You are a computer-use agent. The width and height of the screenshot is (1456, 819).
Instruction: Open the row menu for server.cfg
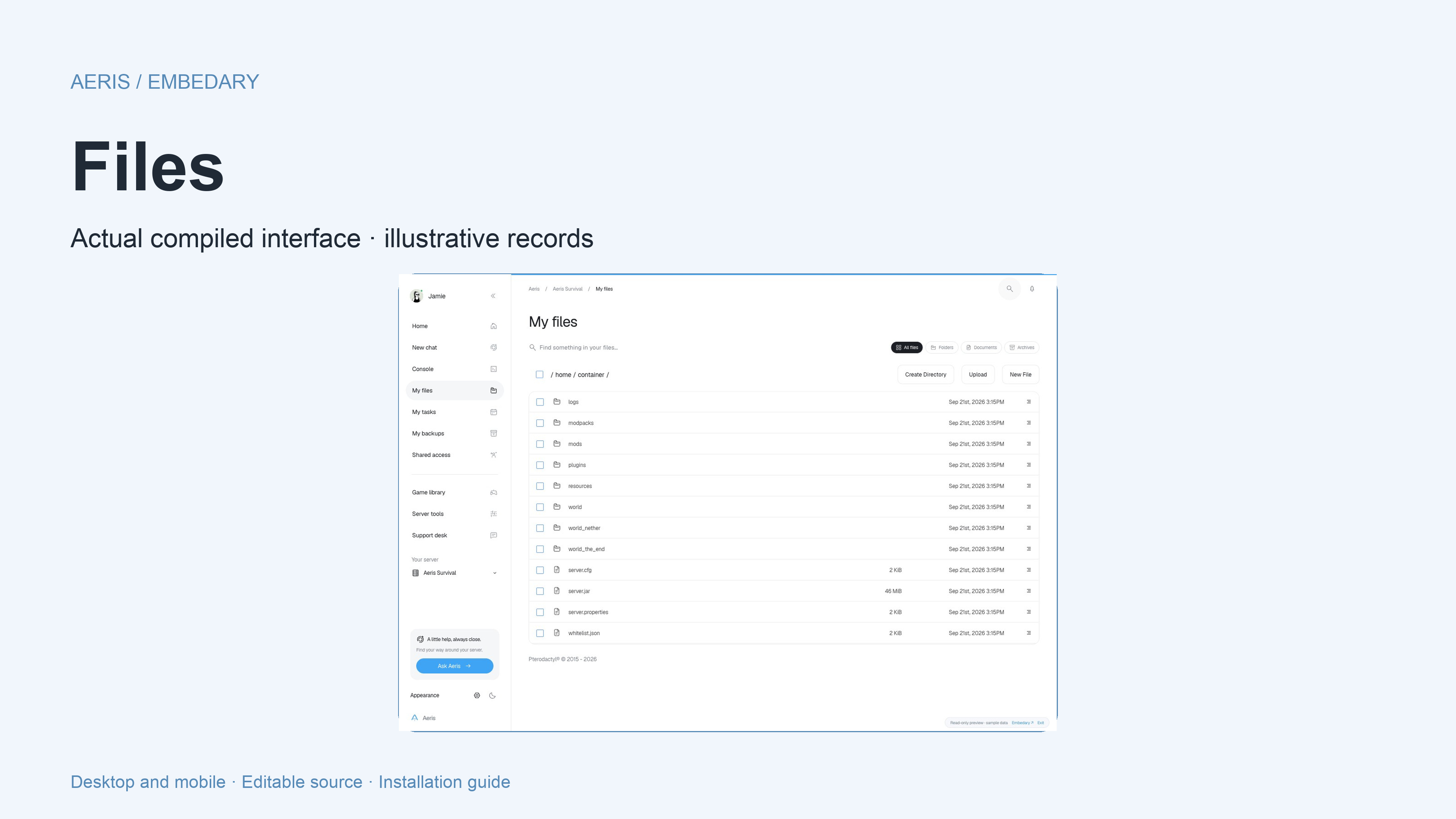(1029, 570)
